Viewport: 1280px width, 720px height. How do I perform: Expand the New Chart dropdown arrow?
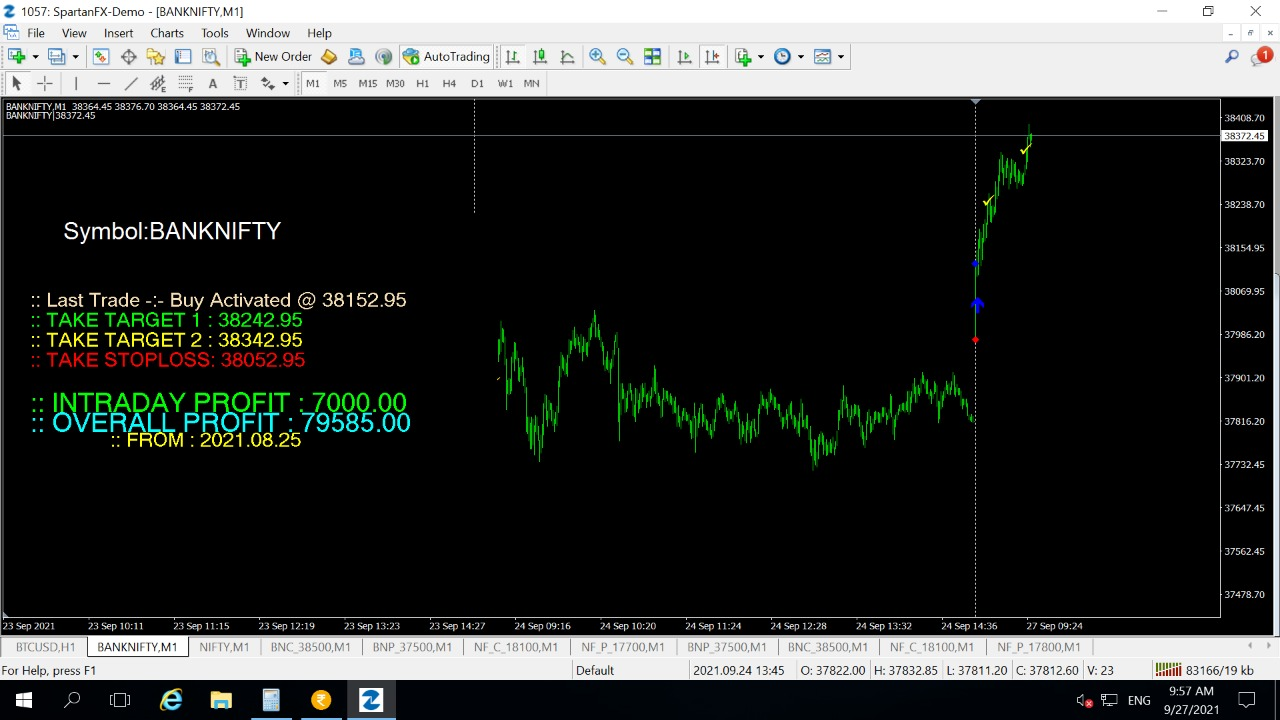[x=35, y=57]
